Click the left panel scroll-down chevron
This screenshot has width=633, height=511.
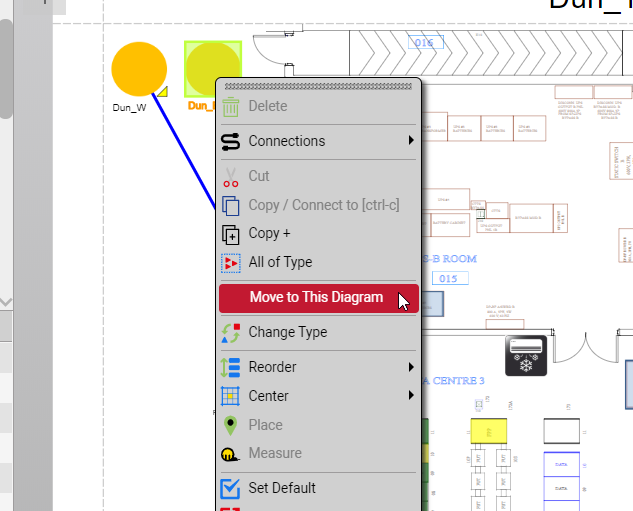coord(6,301)
